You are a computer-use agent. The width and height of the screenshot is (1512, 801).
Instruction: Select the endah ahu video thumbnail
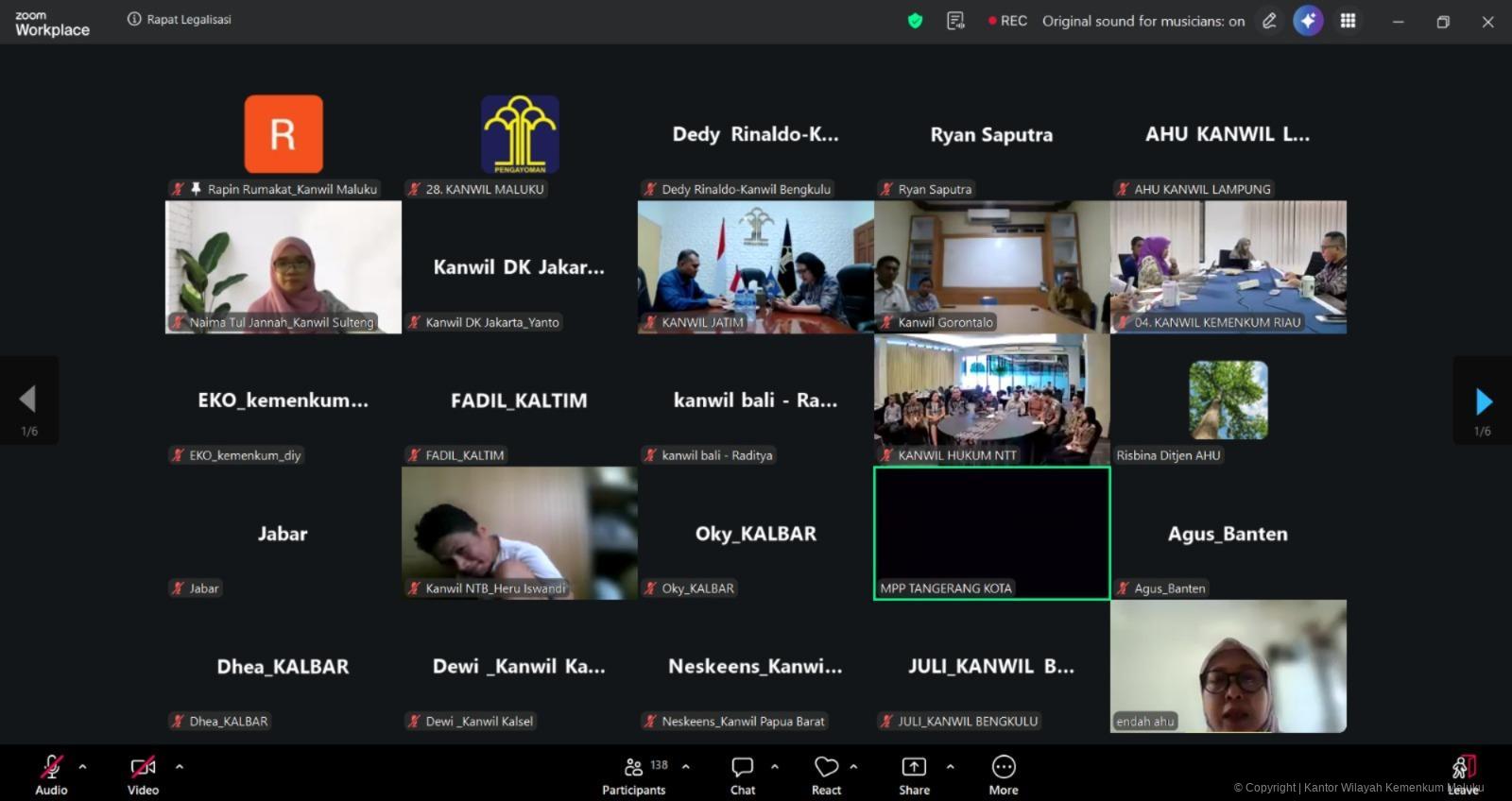(x=1228, y=666)
